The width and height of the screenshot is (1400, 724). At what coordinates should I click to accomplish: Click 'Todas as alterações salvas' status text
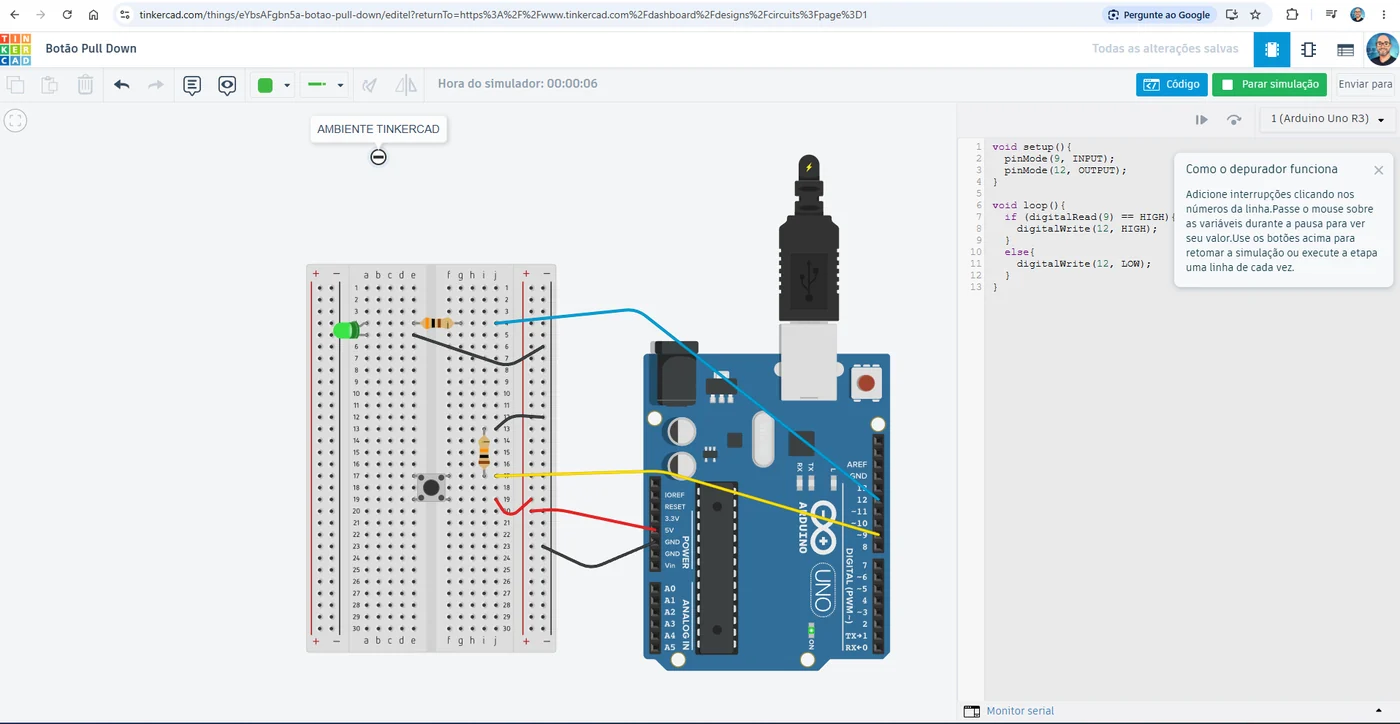pos(1165,49)
